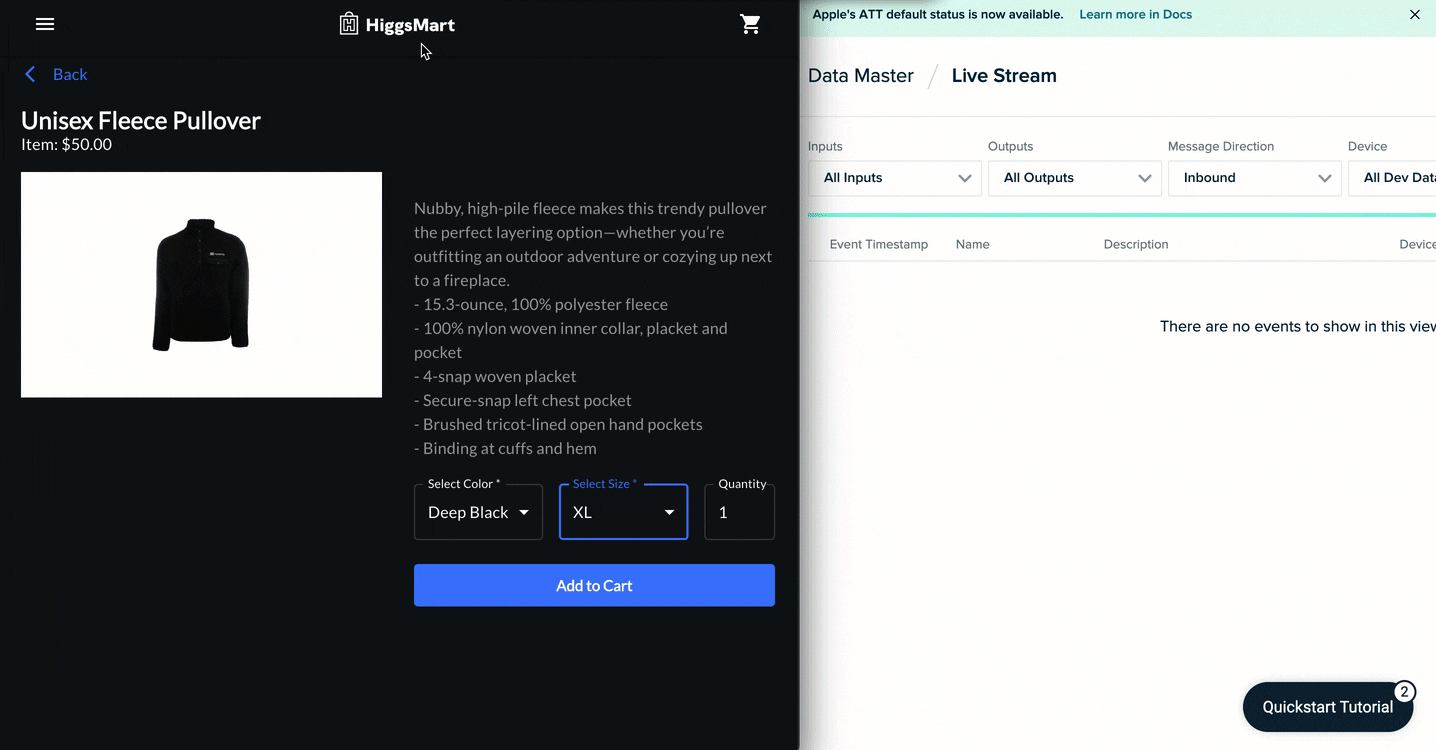Click the Add to Cart button
Screen dimensions: 1436x750
594,585
